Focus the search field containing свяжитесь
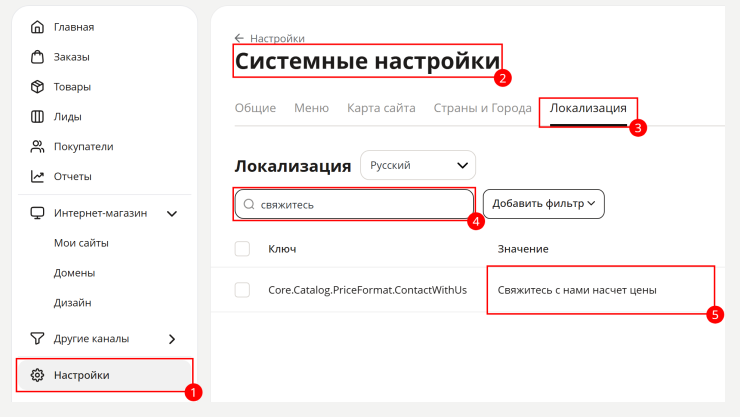This screenshot has height=417, width=740. [354, 204]
